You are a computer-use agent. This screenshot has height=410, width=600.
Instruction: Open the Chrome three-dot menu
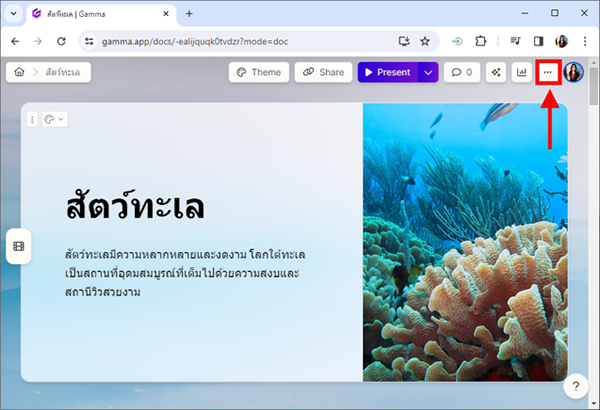tap(585, 41)
